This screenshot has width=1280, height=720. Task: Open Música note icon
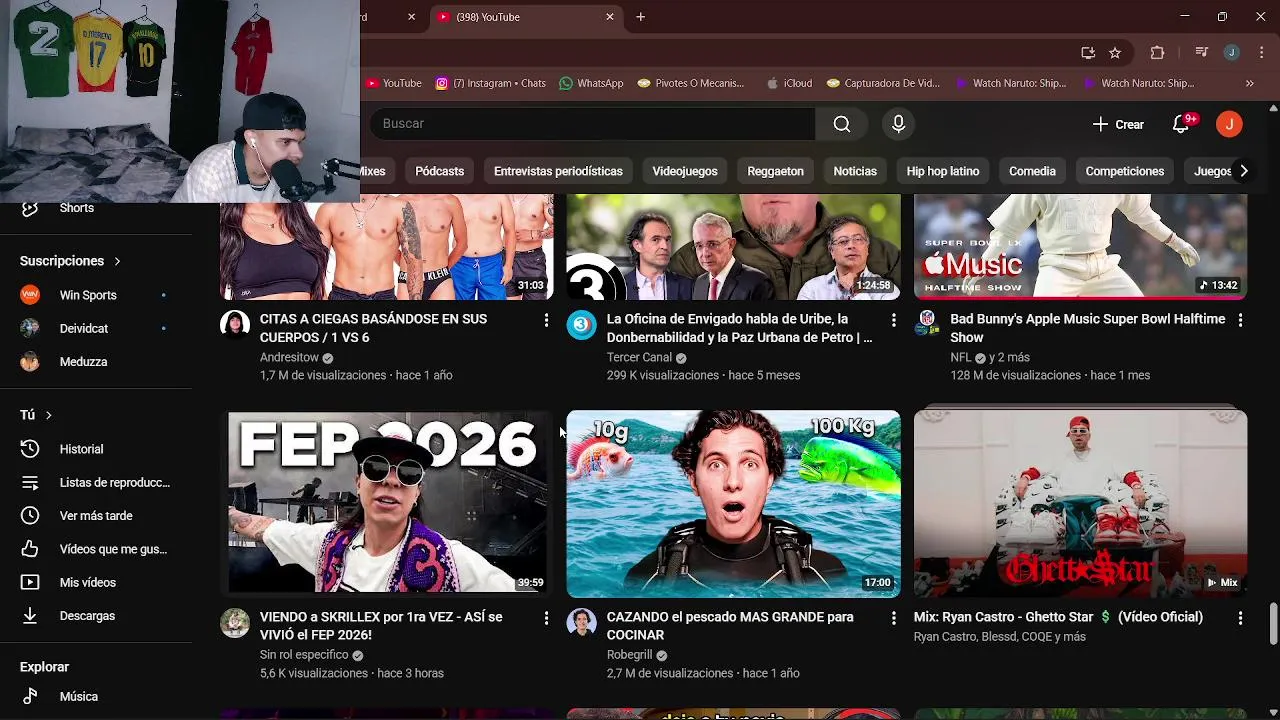pyautogui.click(x=30, y=696)
